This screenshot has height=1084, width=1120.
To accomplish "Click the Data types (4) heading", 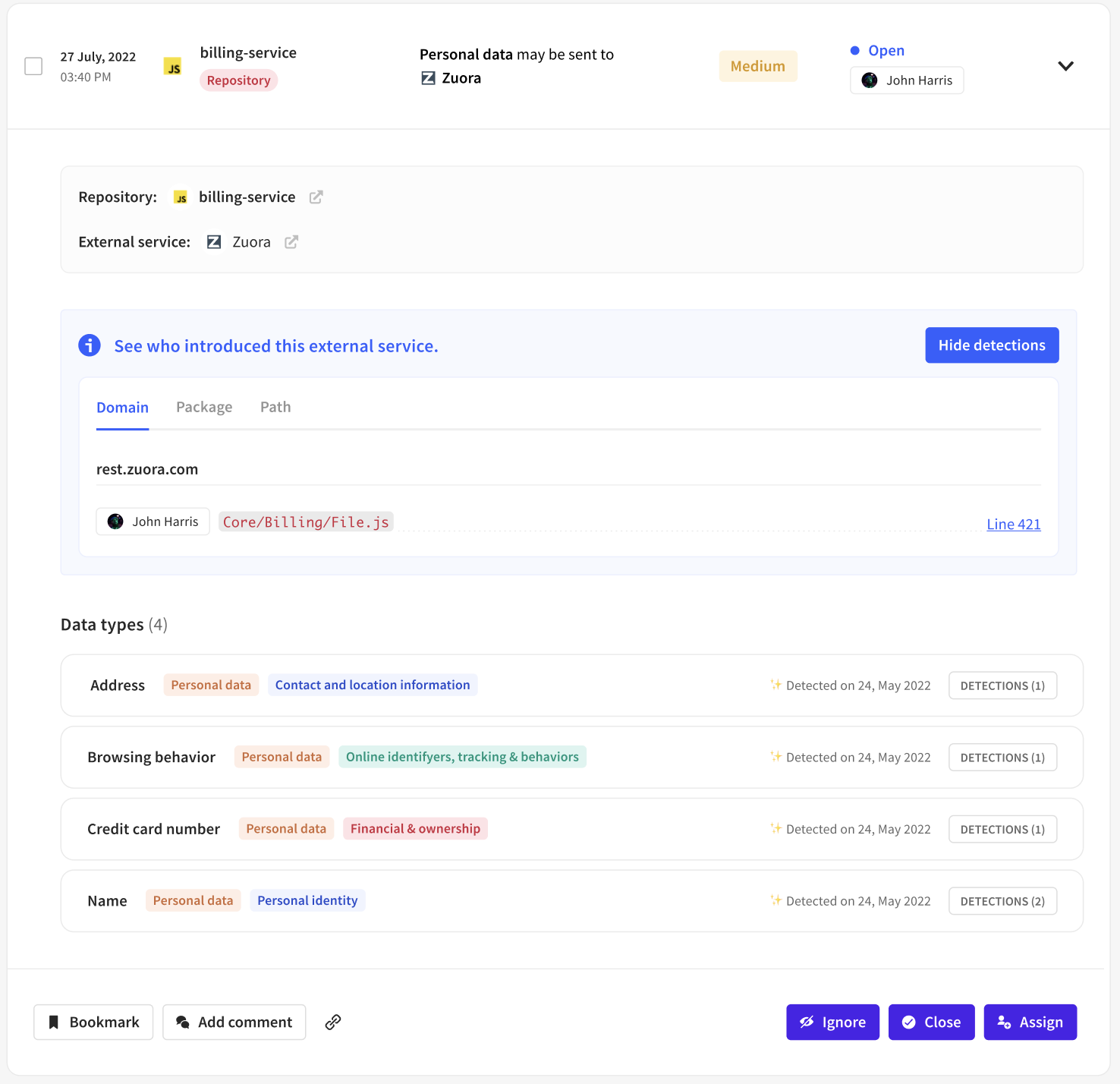I will coord(114,624).
